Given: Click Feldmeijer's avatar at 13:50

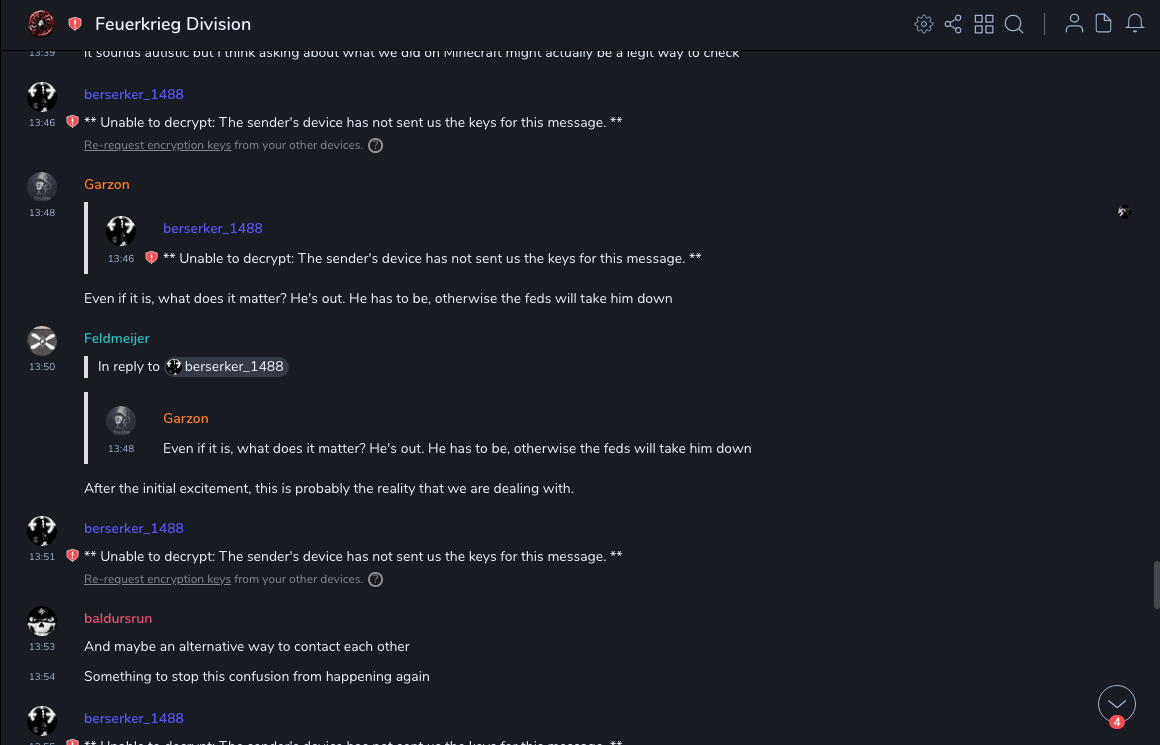Looking at the screenshot, I should [42, 341].
